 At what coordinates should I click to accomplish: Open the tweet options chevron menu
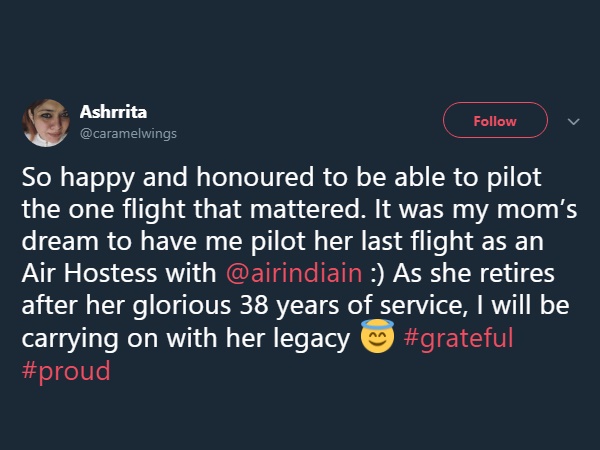pyautogui.click(x=573, y=122)
